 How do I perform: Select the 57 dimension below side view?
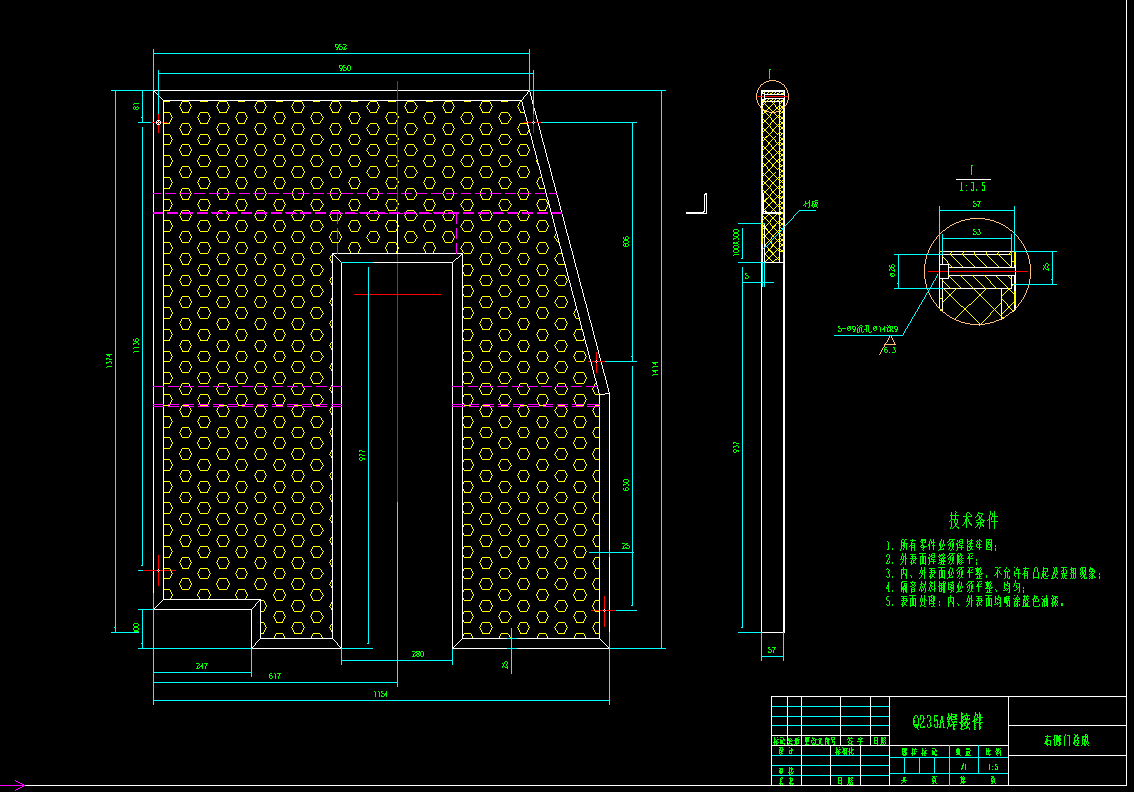(x=772, y=650)
